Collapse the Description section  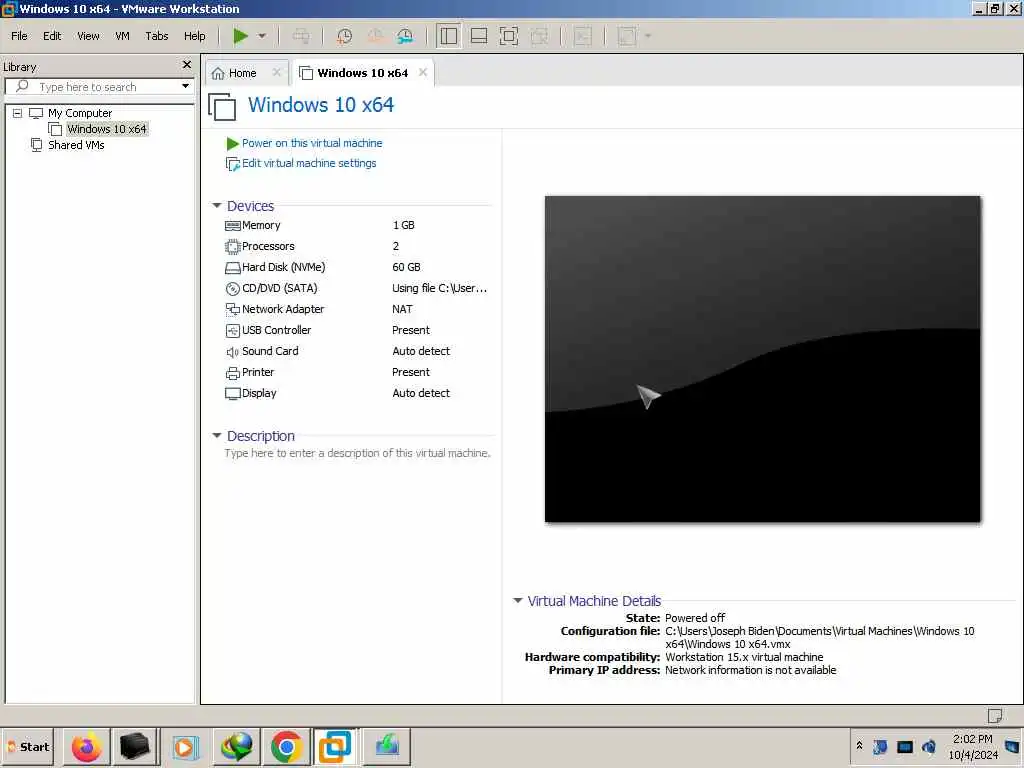point(217,436)
